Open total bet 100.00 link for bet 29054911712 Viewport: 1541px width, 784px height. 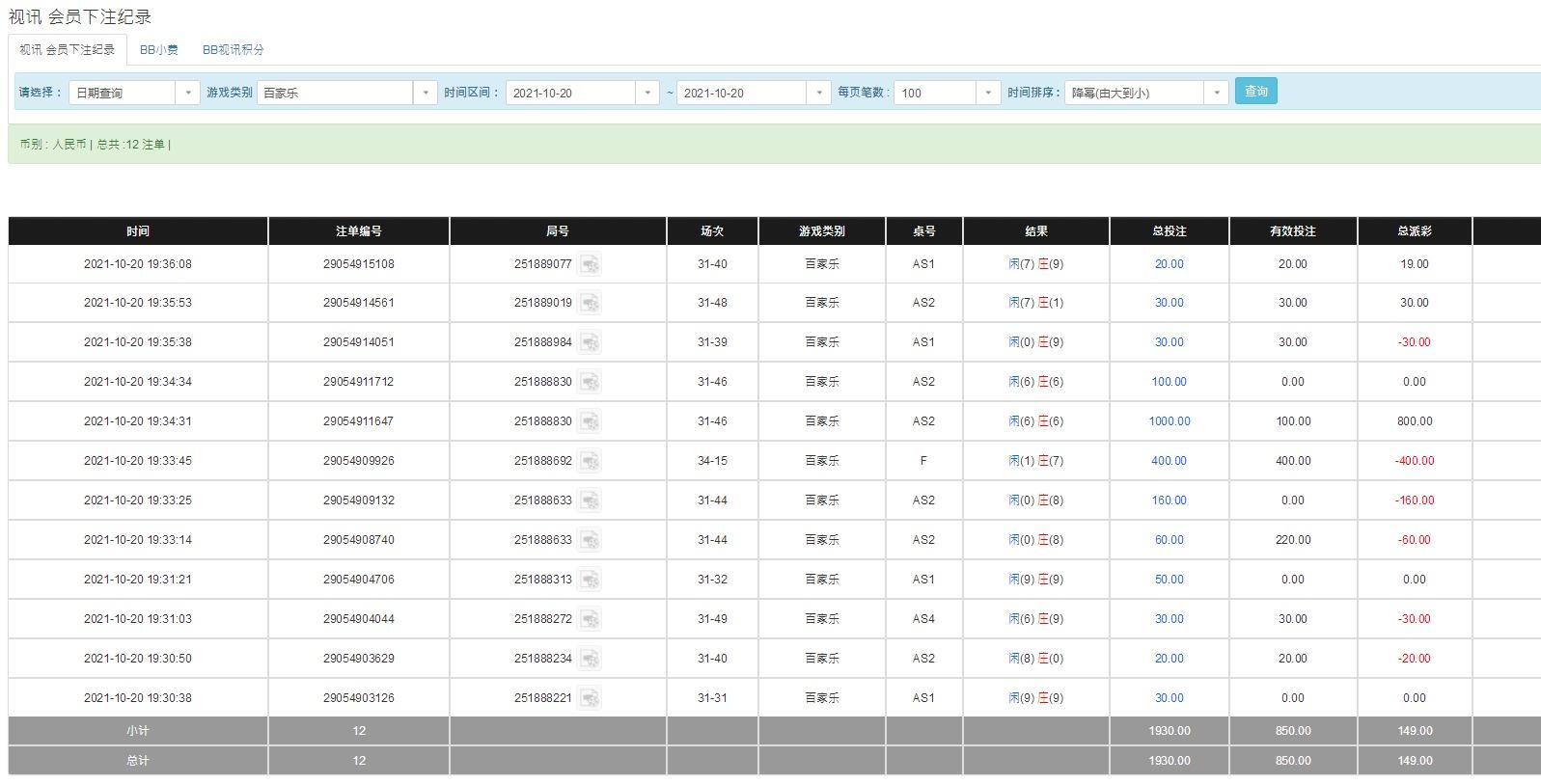click(x=1169, y=382)
